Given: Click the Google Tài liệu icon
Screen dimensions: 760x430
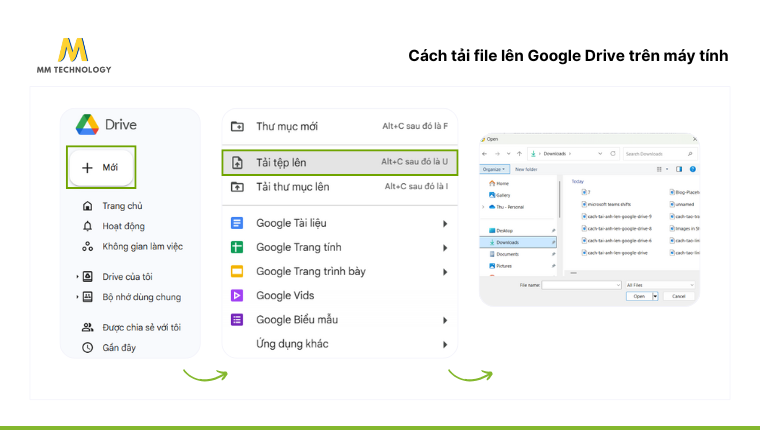Looking at the screenshot, I should [237, 223].
